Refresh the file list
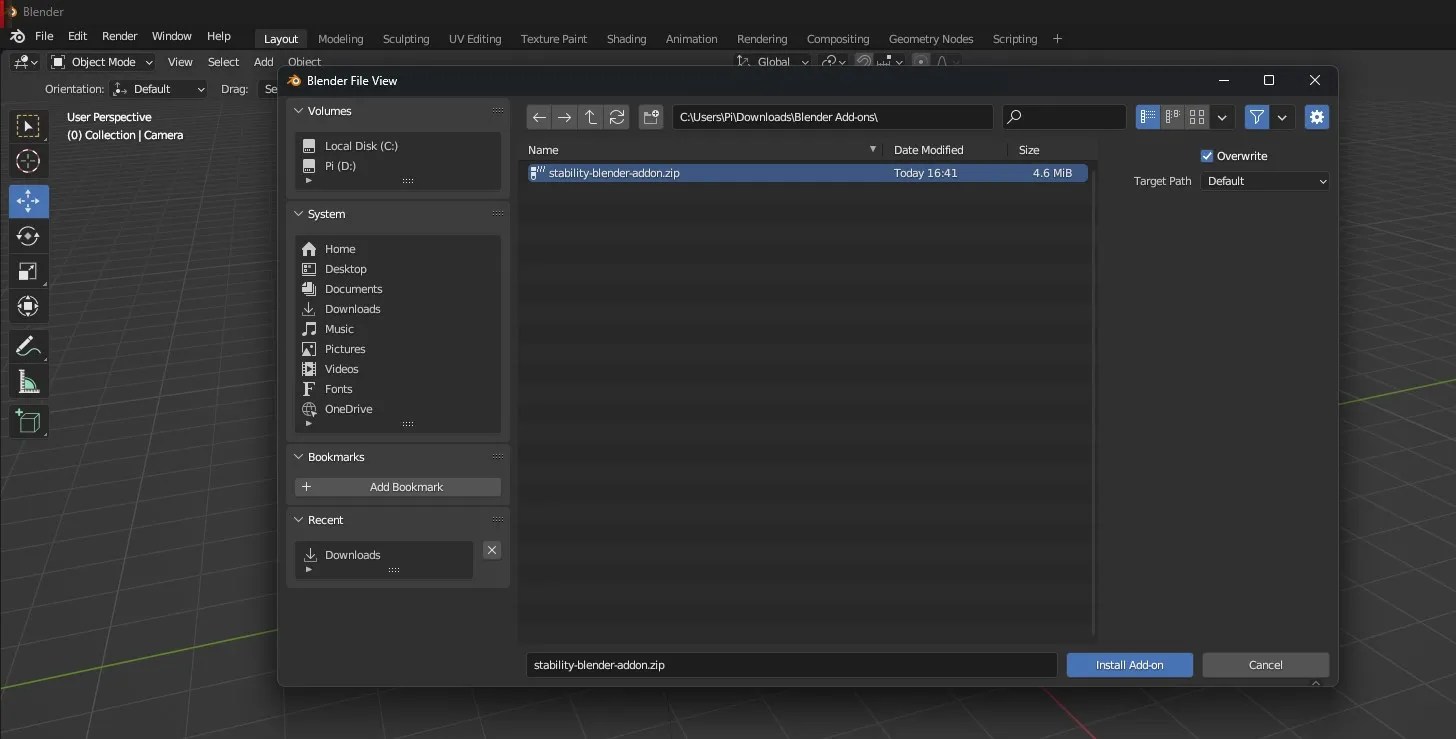Image resolution: width=1456 pixels, height=739 pixels. click(617, 117)
